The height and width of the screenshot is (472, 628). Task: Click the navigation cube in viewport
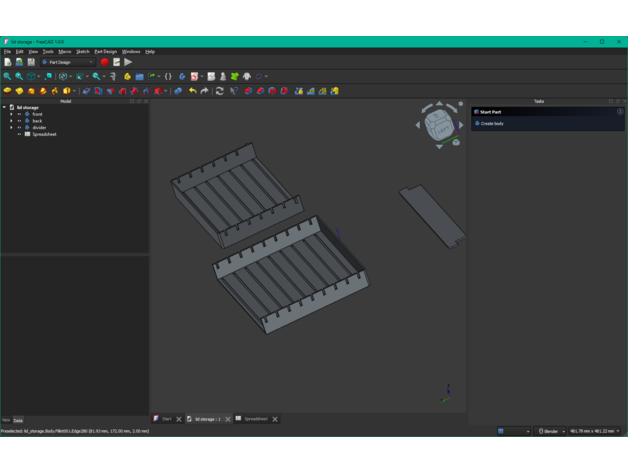[438, 124]
